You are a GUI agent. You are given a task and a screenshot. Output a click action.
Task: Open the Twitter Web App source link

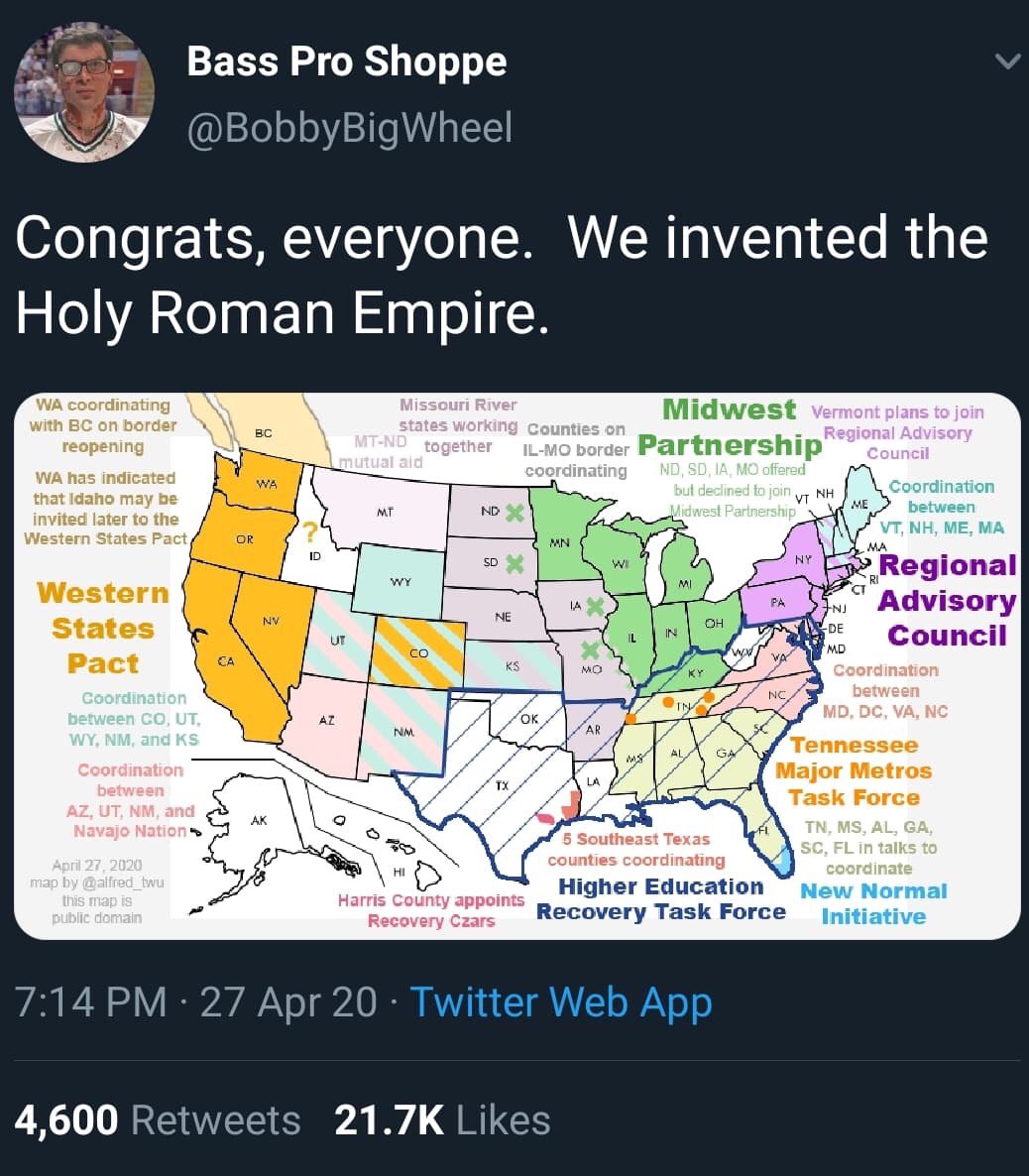[x=561, y=1002]
